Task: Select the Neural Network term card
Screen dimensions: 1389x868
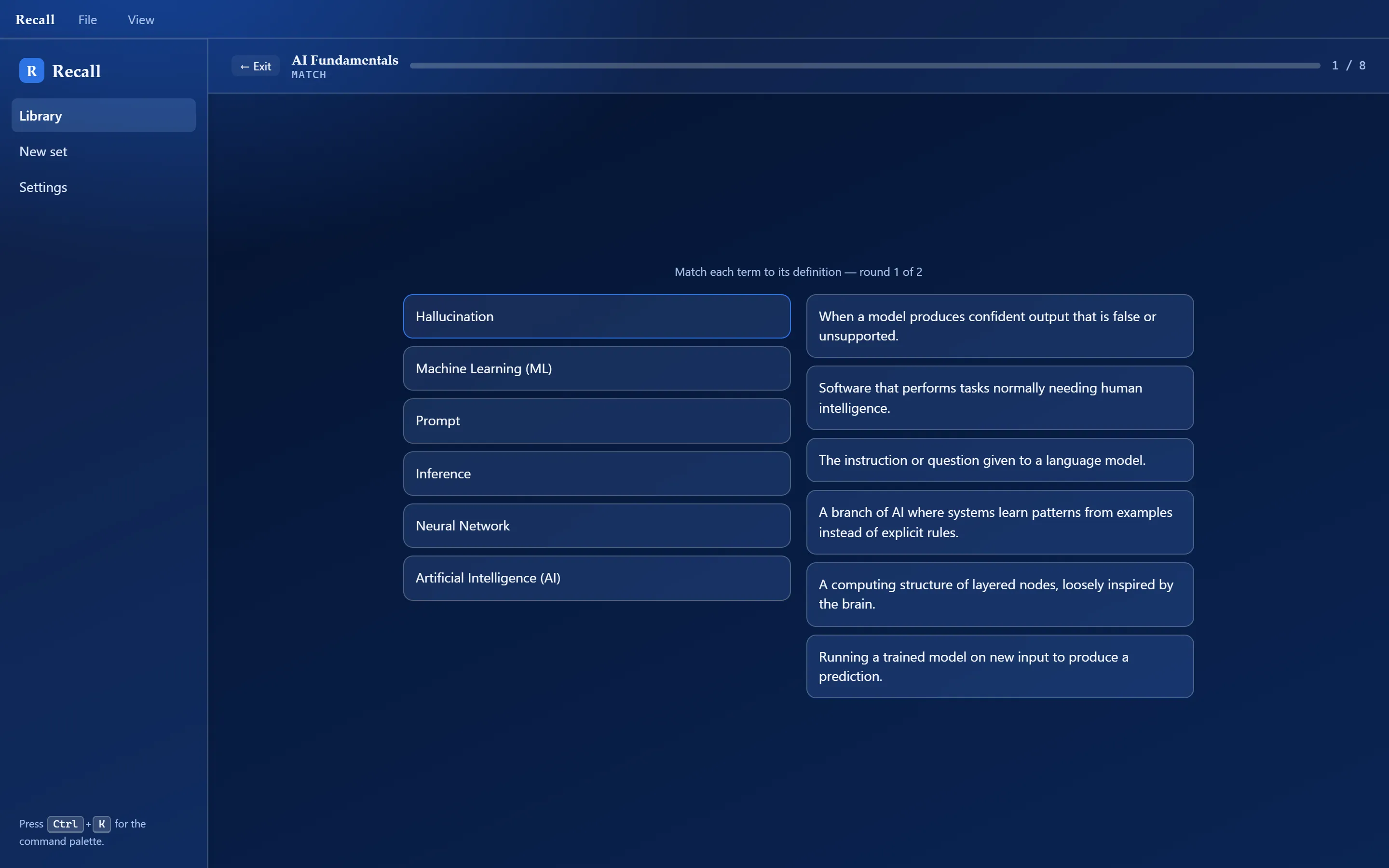Action: click(x=596, y=526)
